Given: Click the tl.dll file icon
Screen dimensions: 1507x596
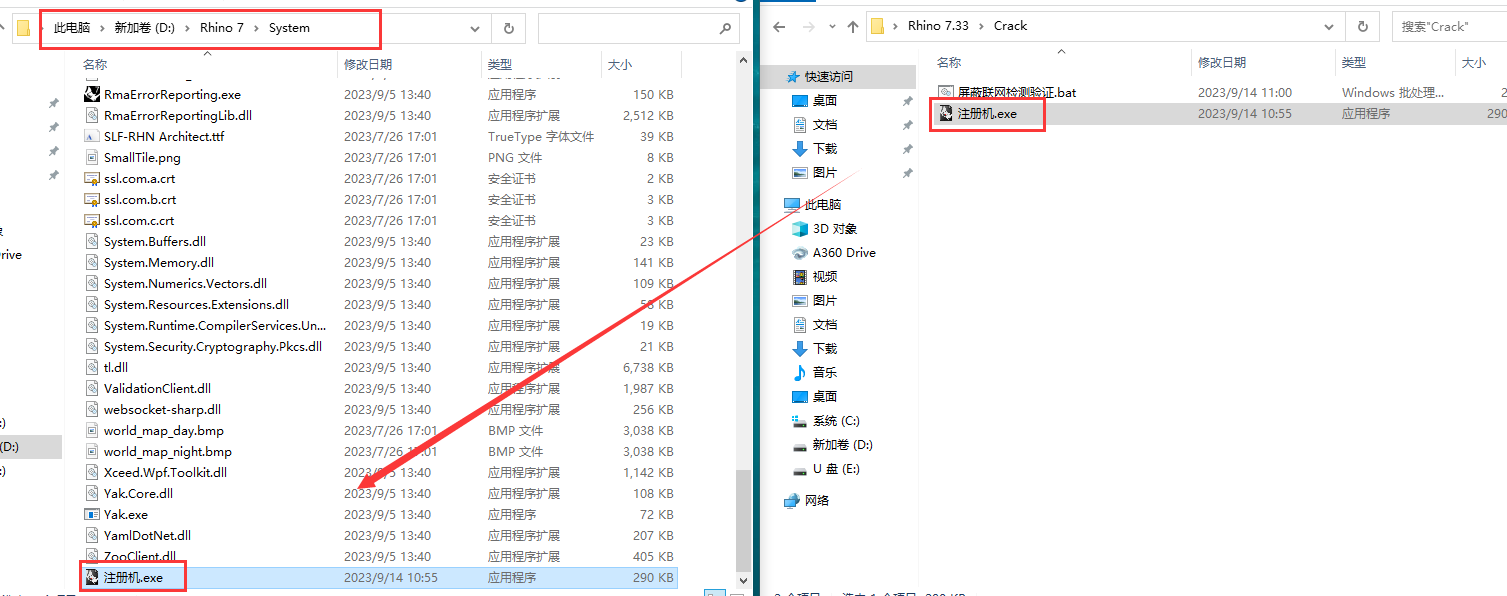Looking at the screenshot, I should 92,368.
